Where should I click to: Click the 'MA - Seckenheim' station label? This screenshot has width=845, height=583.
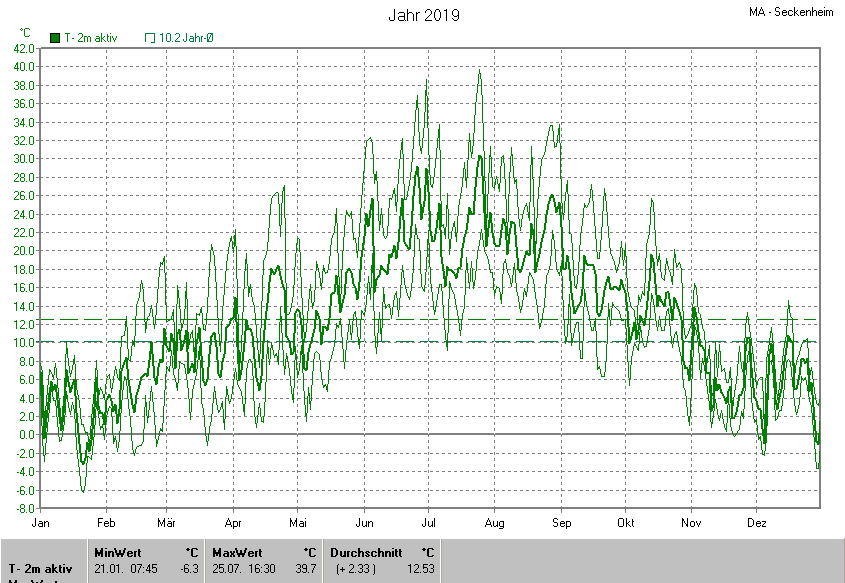[x=791, y=13]
